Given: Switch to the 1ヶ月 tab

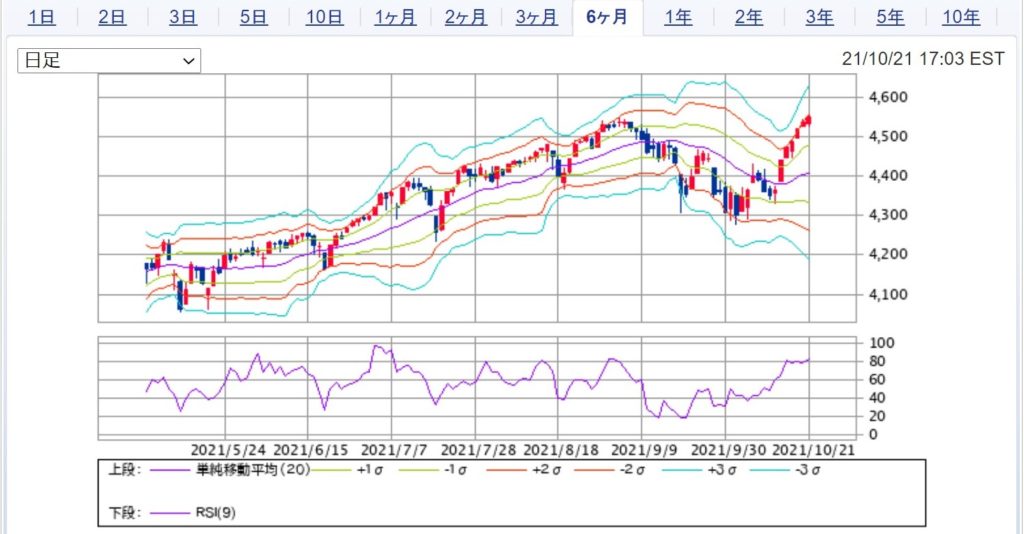Looking at the screenshot, I should pyautogui.click(x=396, y=17).
